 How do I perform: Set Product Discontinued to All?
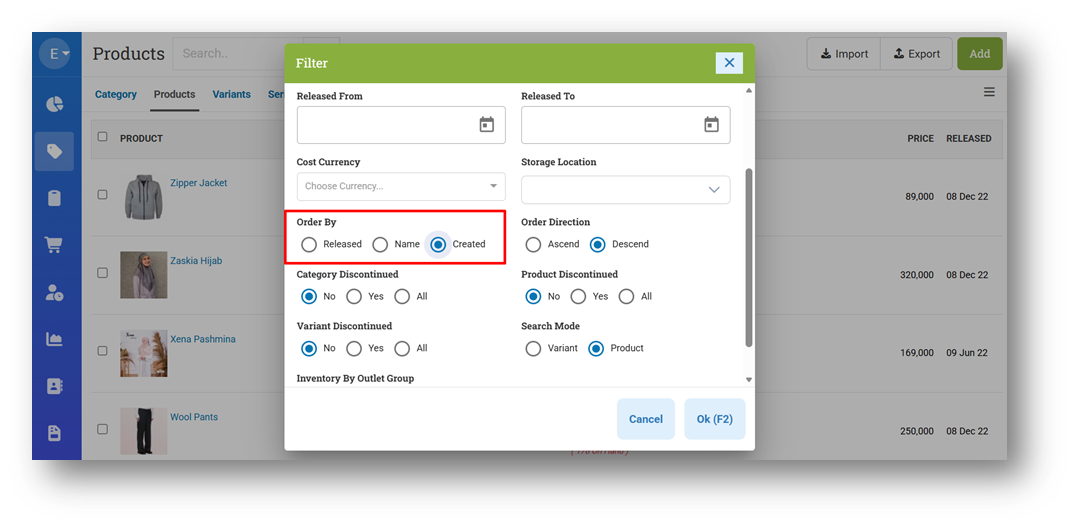(x=626, y=297)
